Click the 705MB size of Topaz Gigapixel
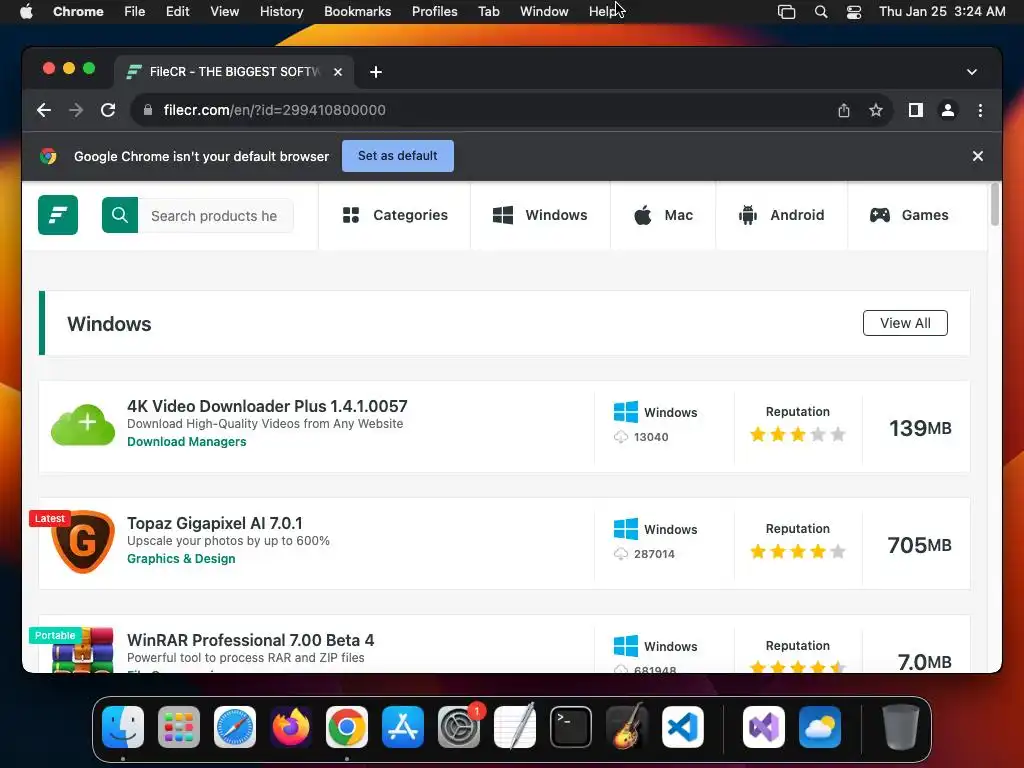The image size is (1024, 768). pos(920,545)
